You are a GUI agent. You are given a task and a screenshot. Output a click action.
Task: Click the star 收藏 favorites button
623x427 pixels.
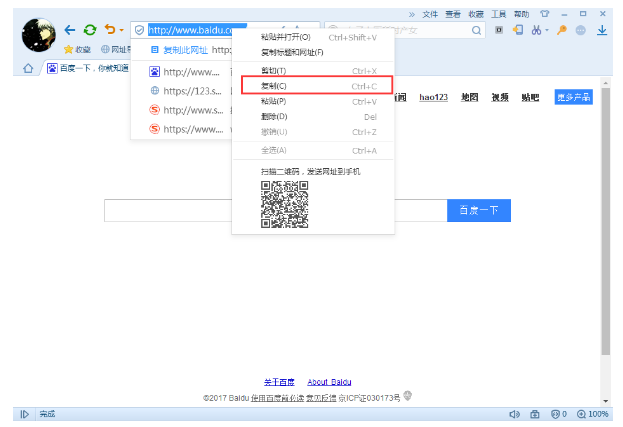click(x=77, y=49)
